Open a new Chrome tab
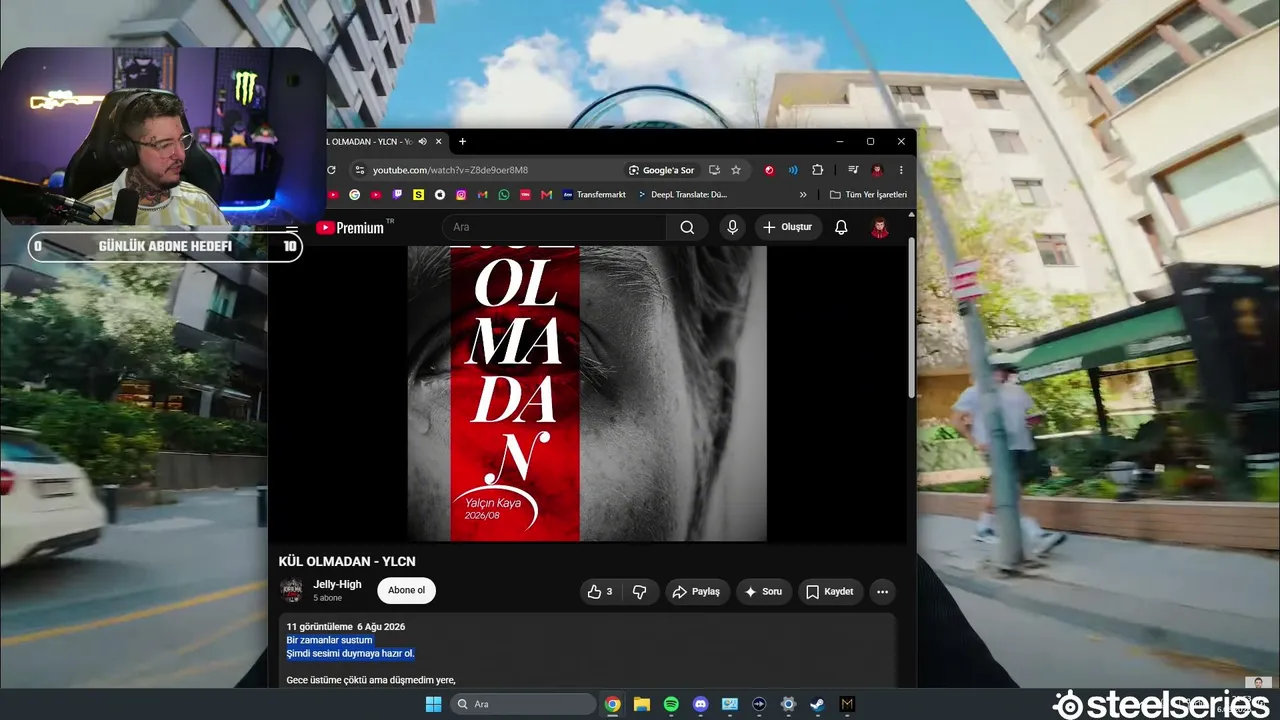Image resolution: width=1280 pixels, height=720 pixels. pyautogui.click(x=462, y=142)
